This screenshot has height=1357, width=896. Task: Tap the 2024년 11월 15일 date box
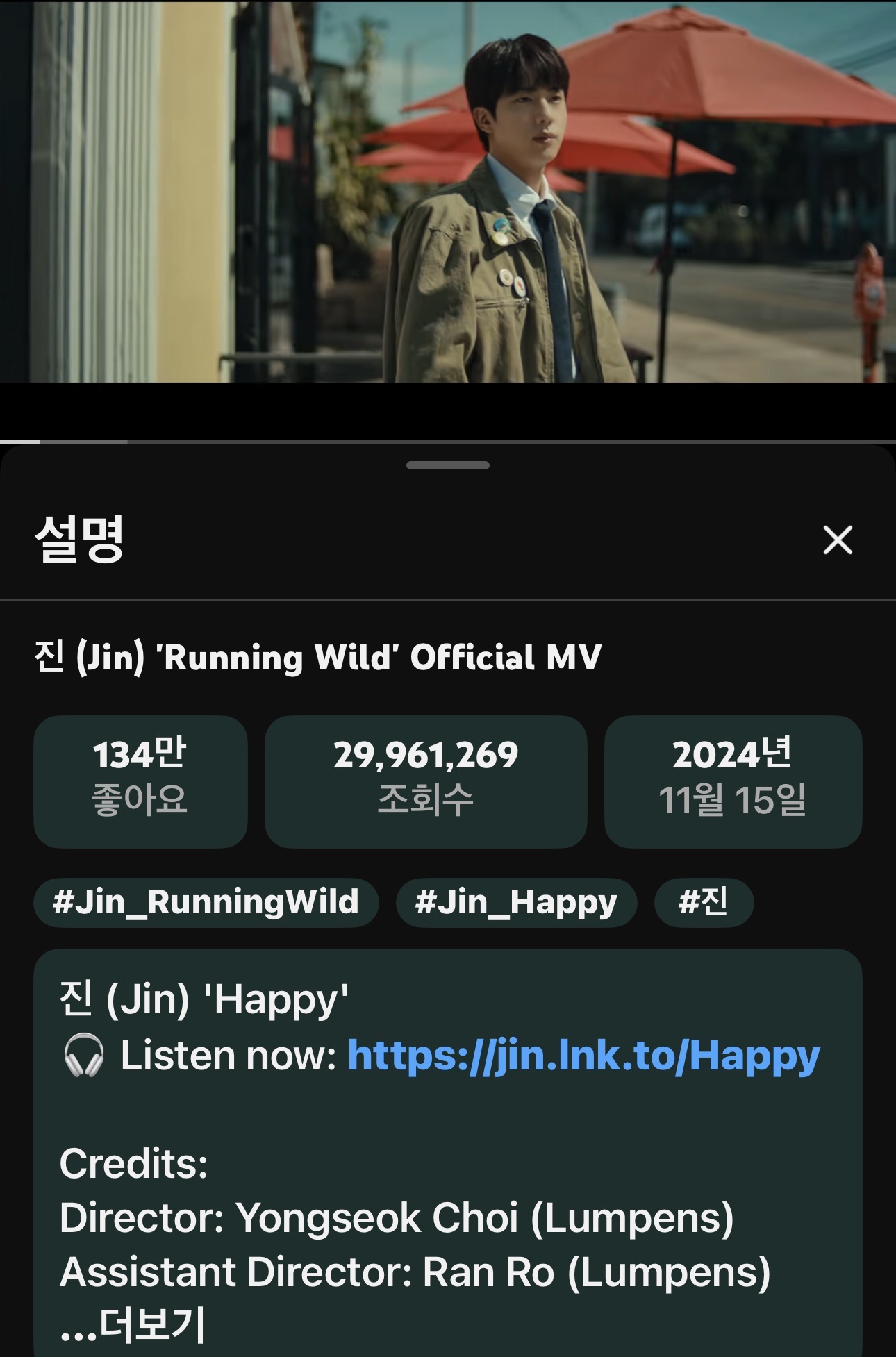(733, 781)
